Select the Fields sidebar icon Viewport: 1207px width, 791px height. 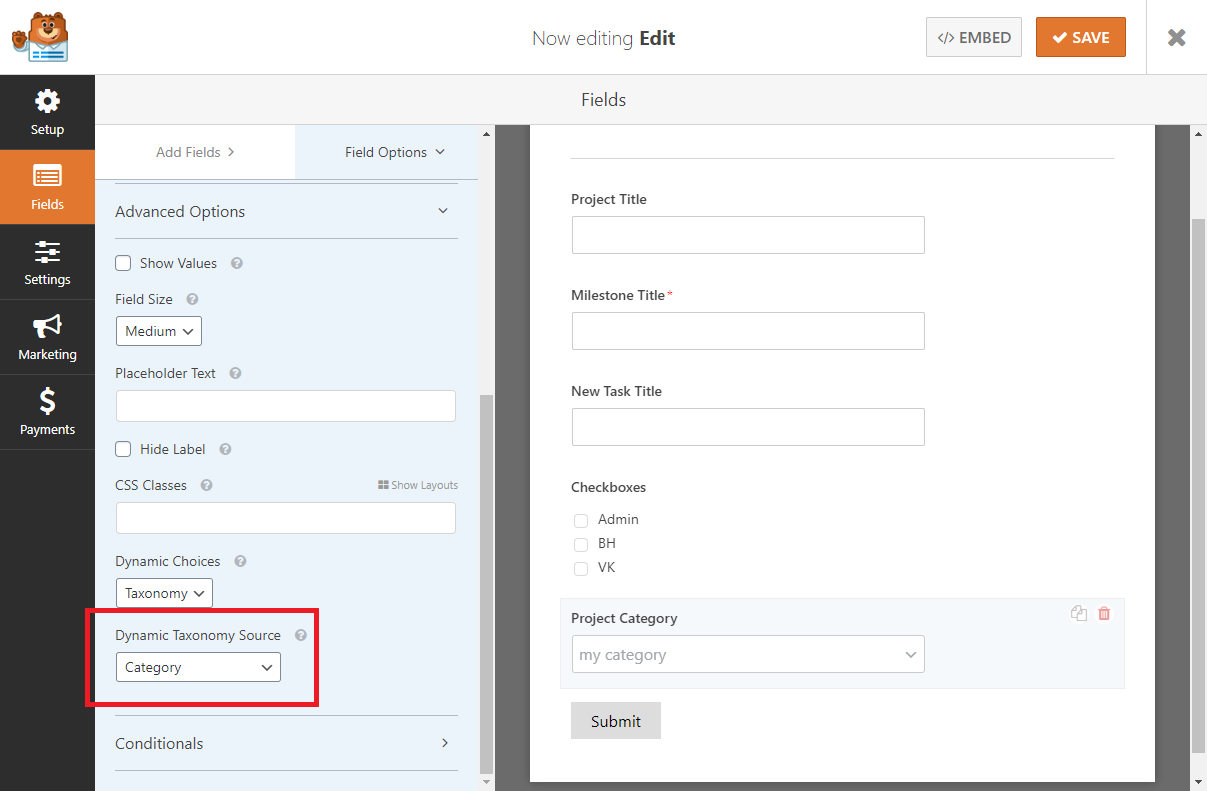click(47, 187)
